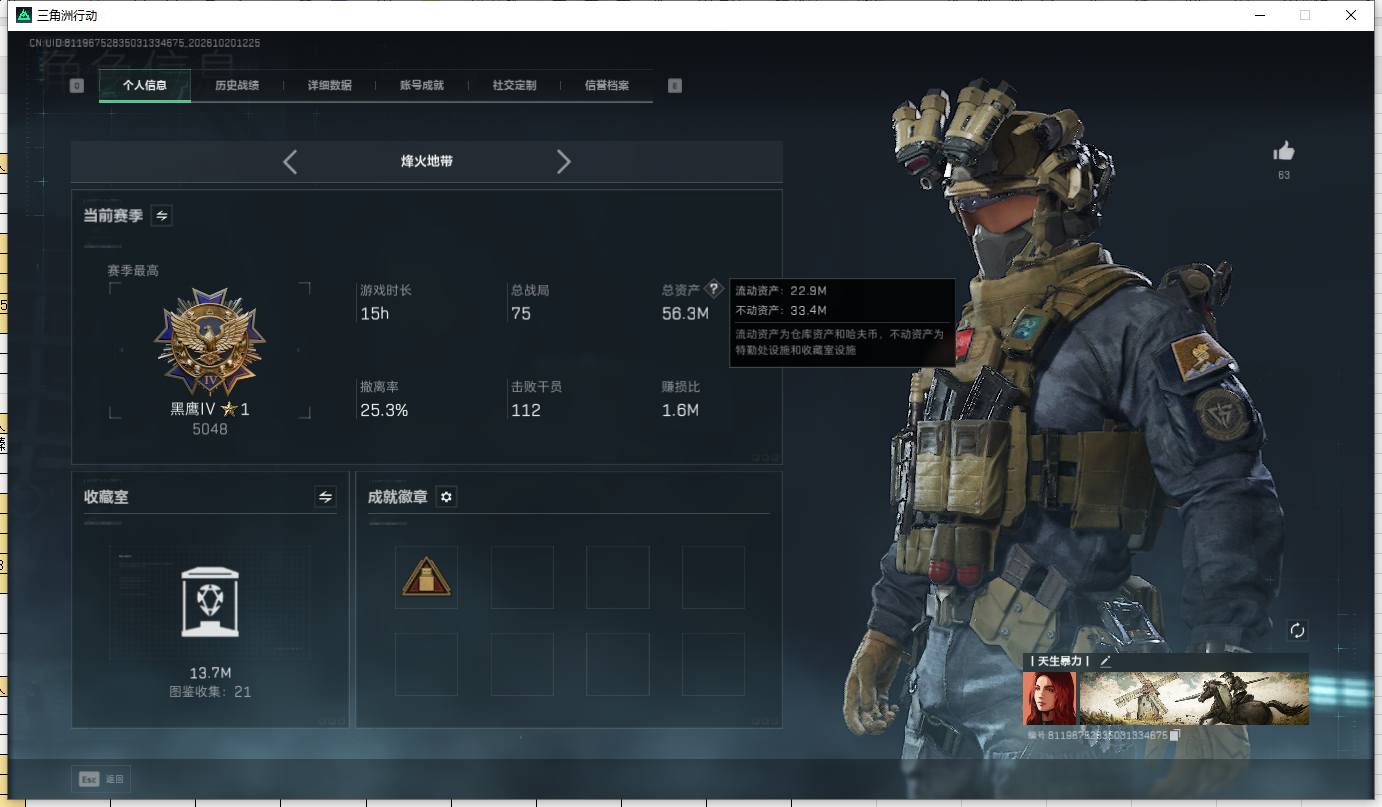Open the windmill knight banner card
This screenshot has height=807, width=1382.
point(1194,698)
